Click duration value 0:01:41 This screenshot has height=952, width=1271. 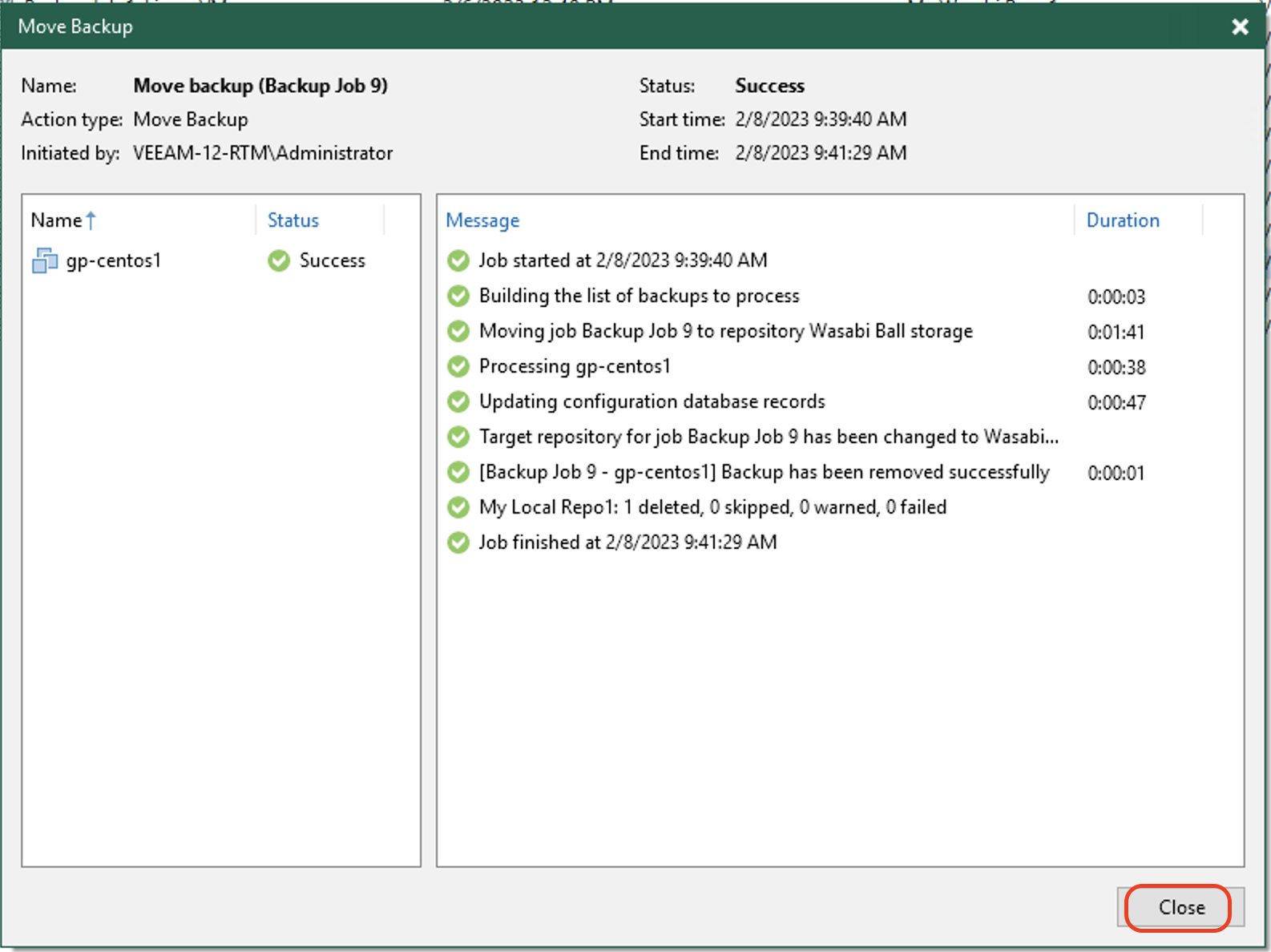(x=1116, y=333)
